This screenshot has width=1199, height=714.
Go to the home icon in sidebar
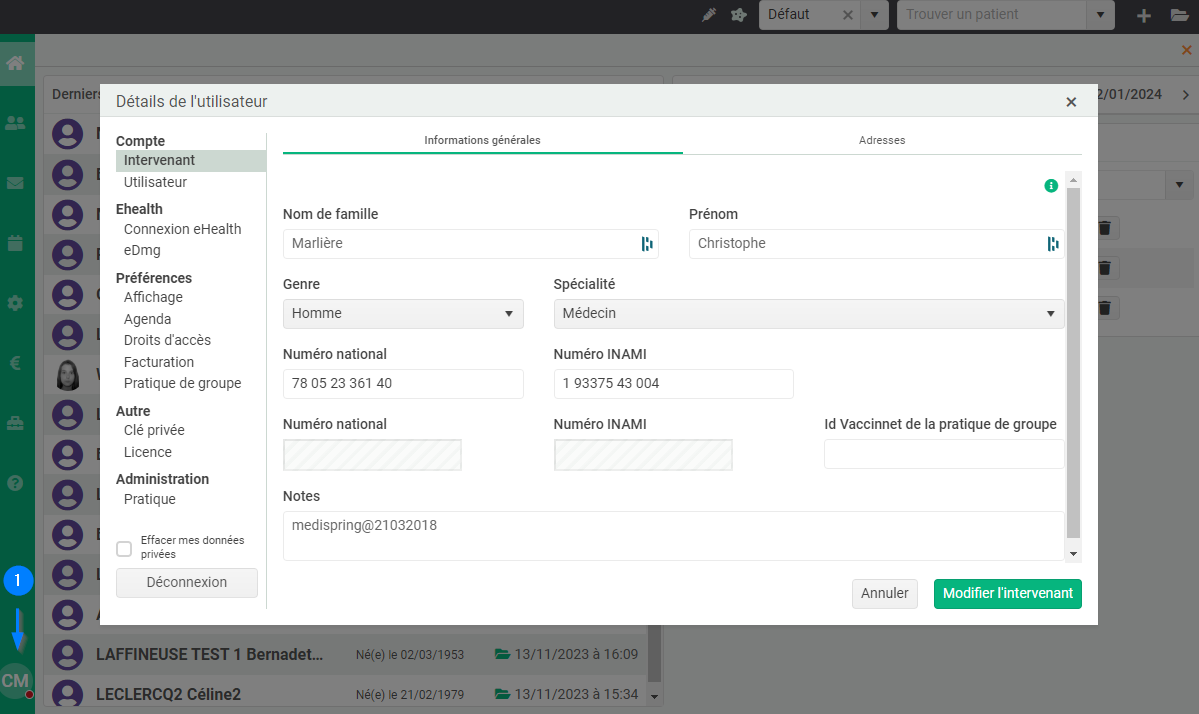15,62
